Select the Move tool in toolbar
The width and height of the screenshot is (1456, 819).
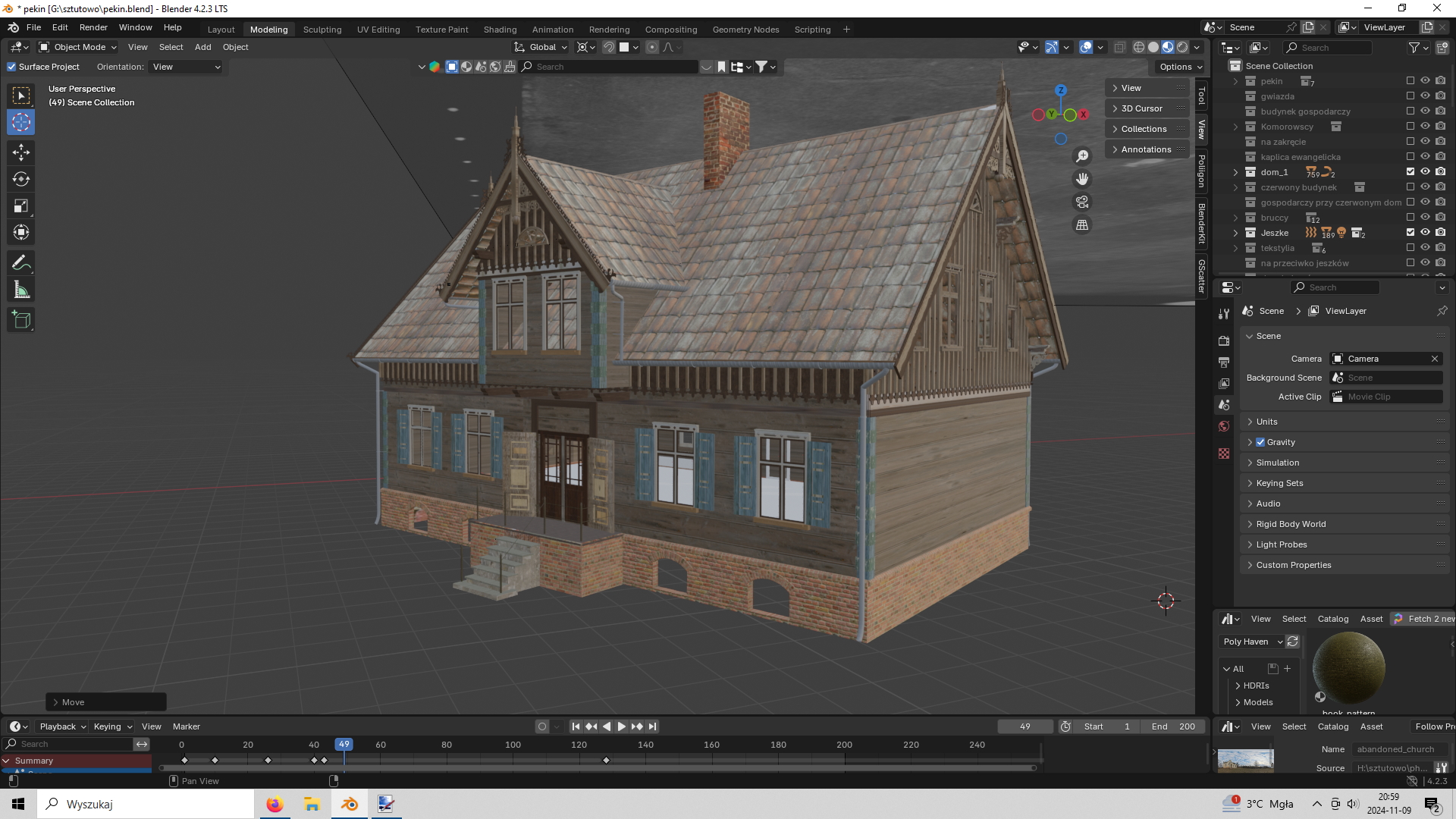[20, 152]
